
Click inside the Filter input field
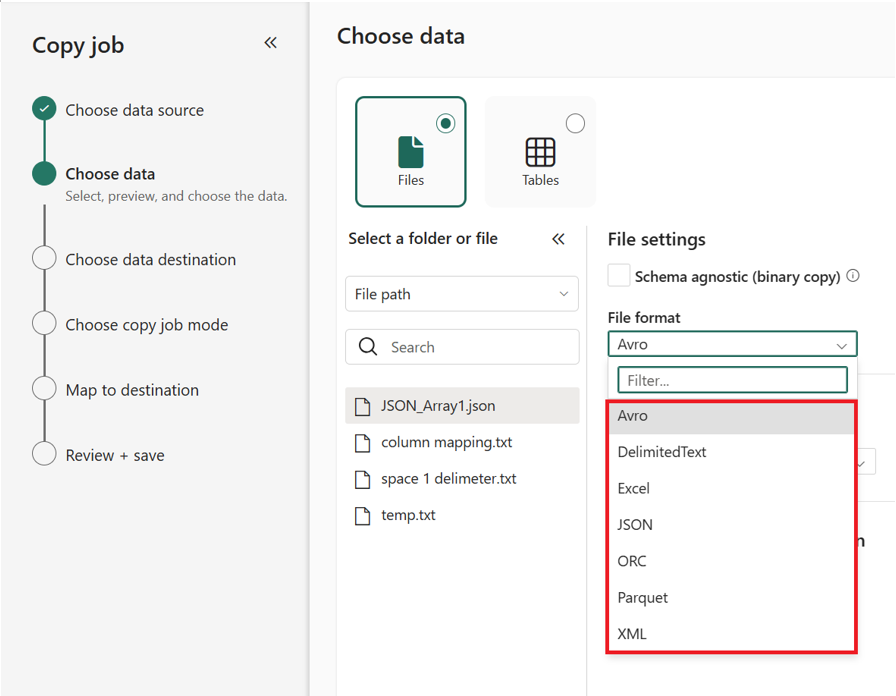(x=732, y=380)
